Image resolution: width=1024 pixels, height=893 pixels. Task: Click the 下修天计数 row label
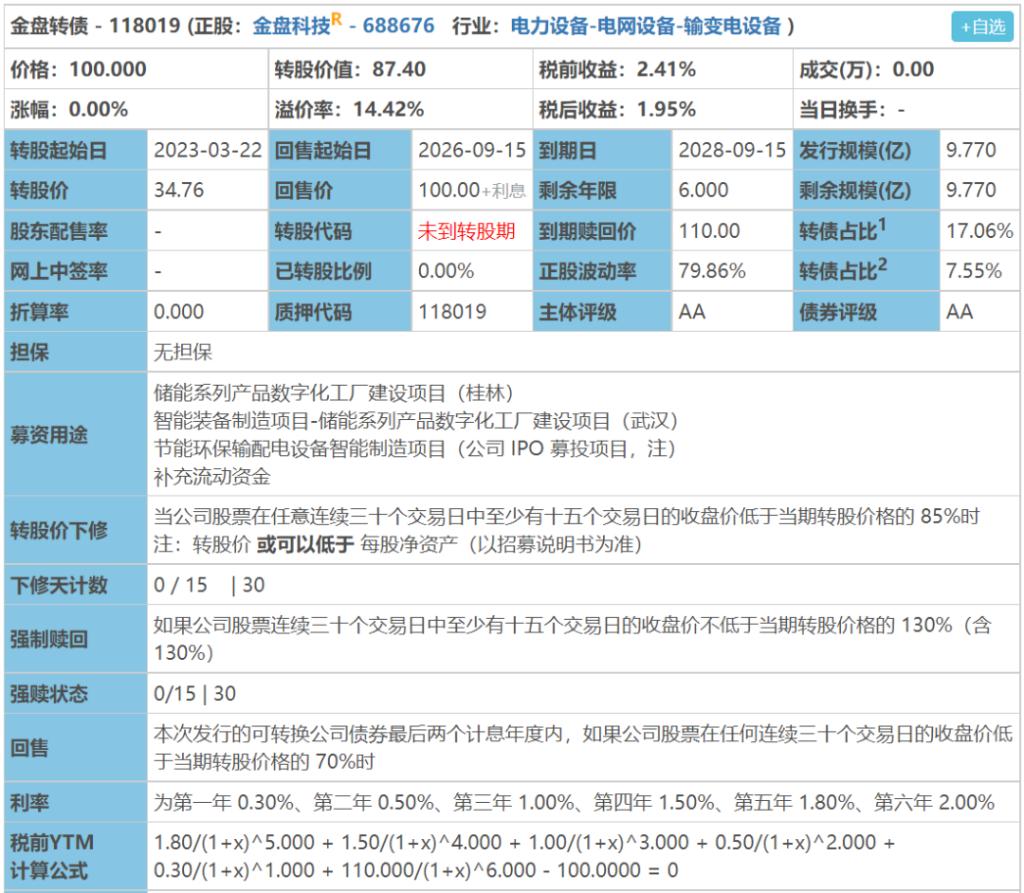click(58, 585)
